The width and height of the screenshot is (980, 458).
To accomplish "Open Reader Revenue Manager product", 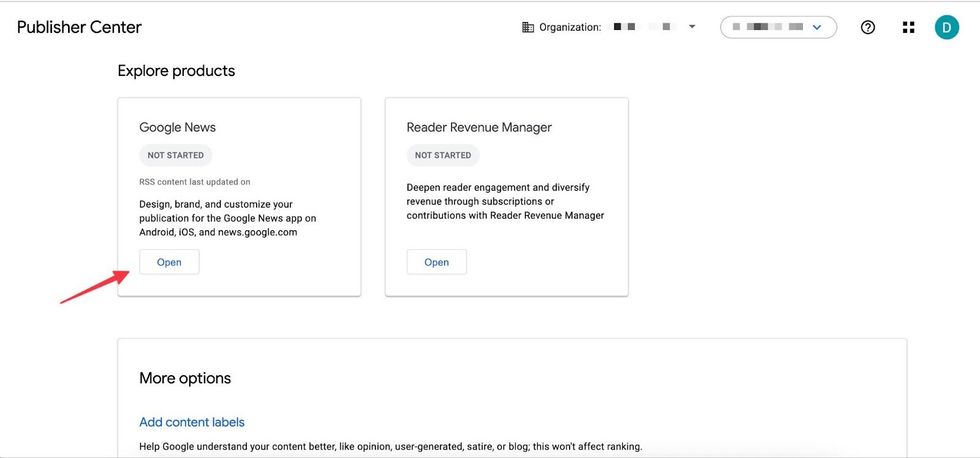I will [436, 262].
